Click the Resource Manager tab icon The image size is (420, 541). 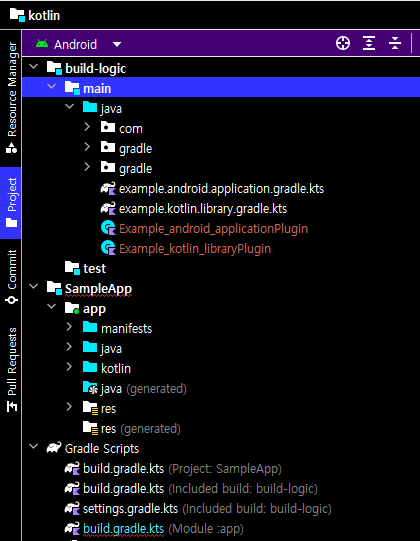[x=11, y=148]
